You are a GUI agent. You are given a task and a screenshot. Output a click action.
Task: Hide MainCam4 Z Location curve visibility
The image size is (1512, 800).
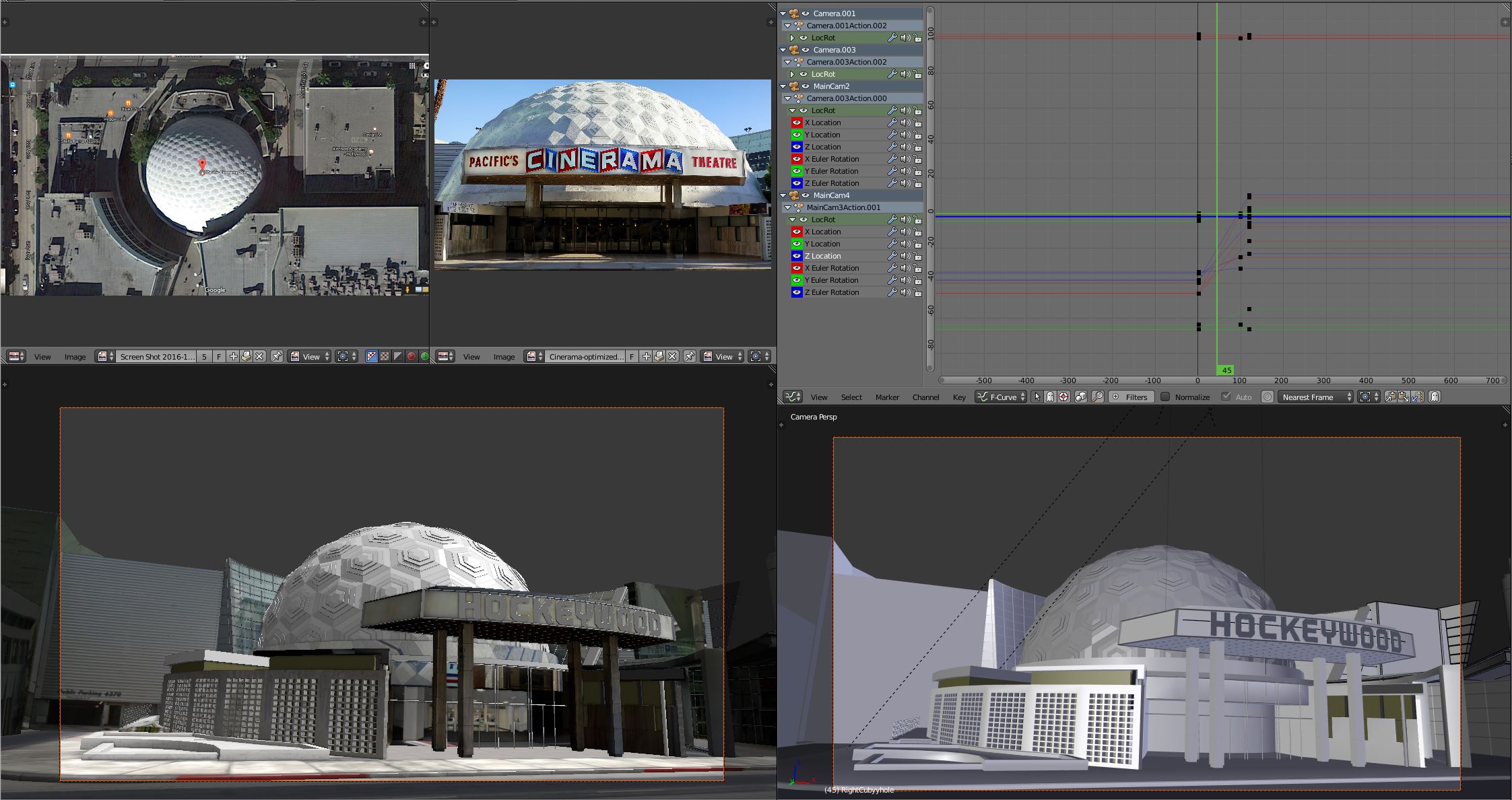click(x=797, y=256)
